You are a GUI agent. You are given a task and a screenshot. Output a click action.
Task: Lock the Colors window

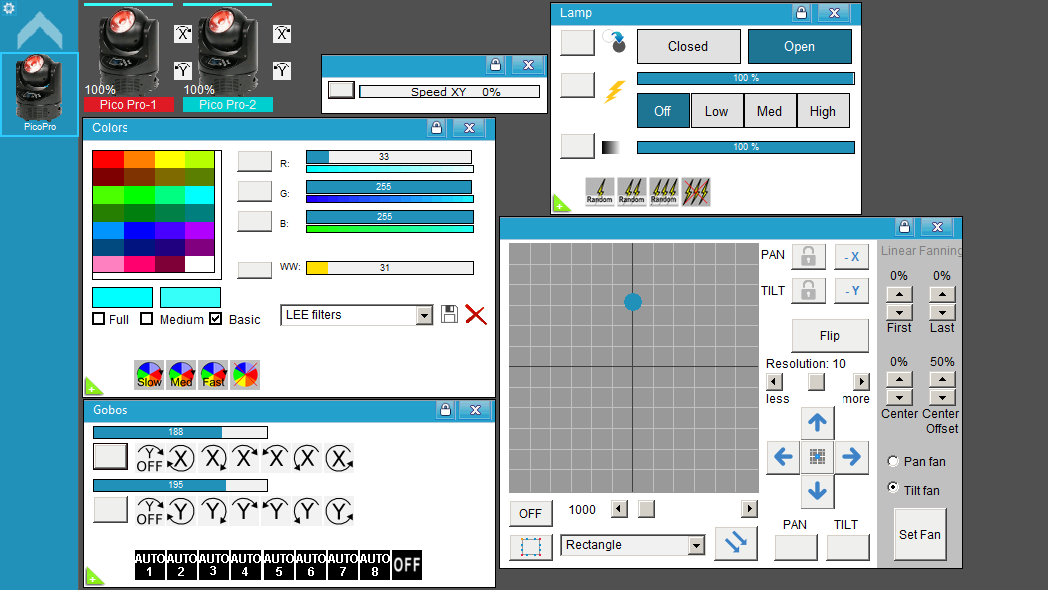436,128
